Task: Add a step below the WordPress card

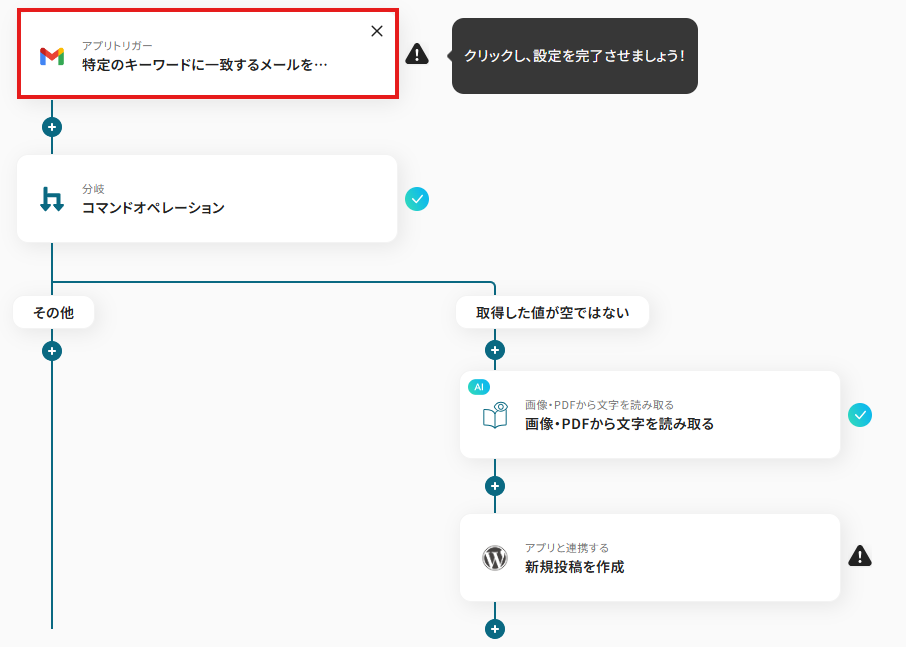Action: pyautogui.click(x=495, y=629)
